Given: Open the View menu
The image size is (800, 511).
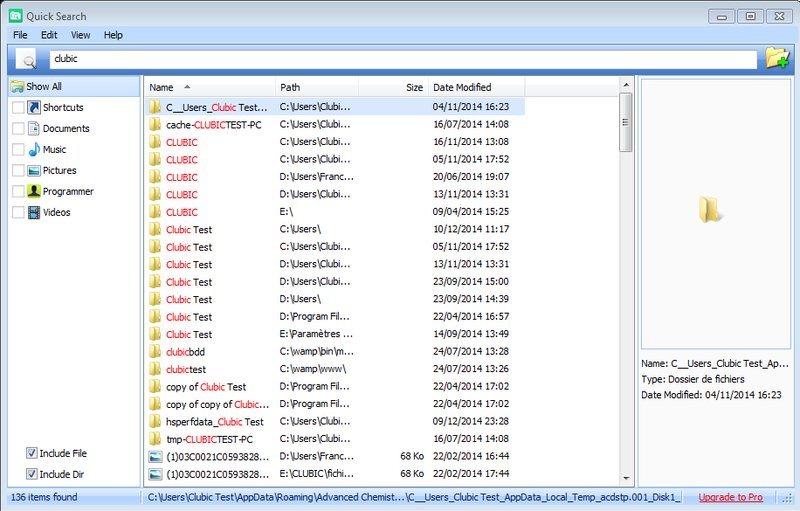Looking at the screenshot, I should pyautogui.click(x=80, y=35).
